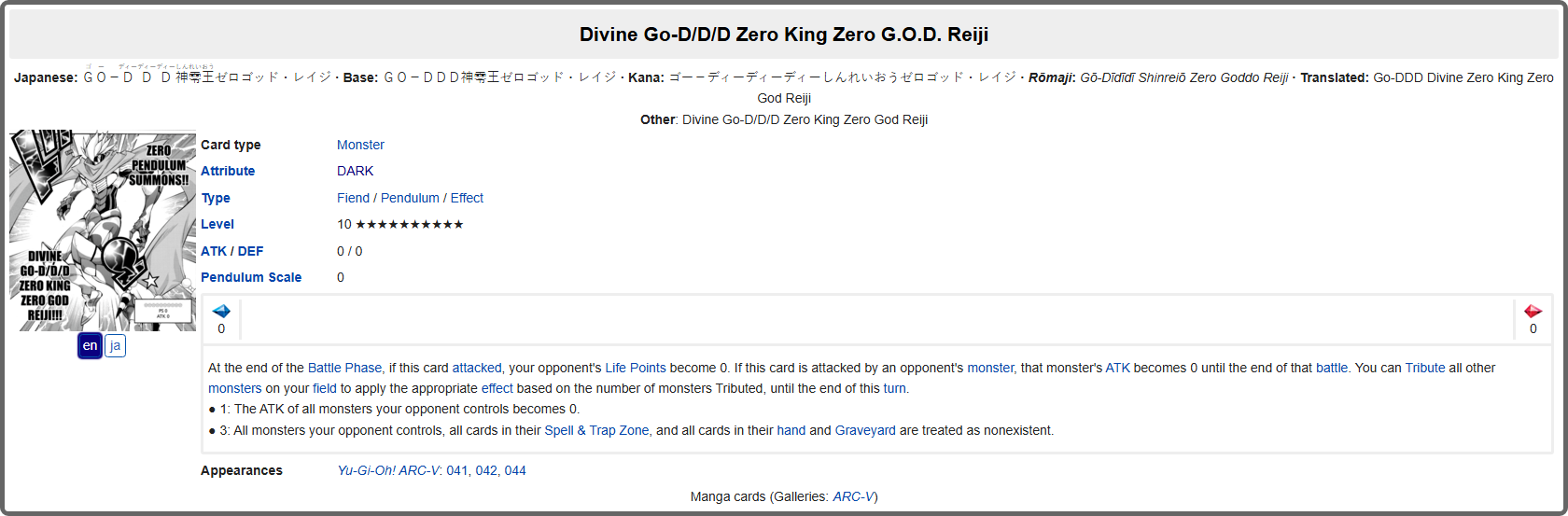The width and height of the screenshot is (1568, 516).
Task: Click the '10 ★★★★★★★★★★' level value
Action: (400, 224)
